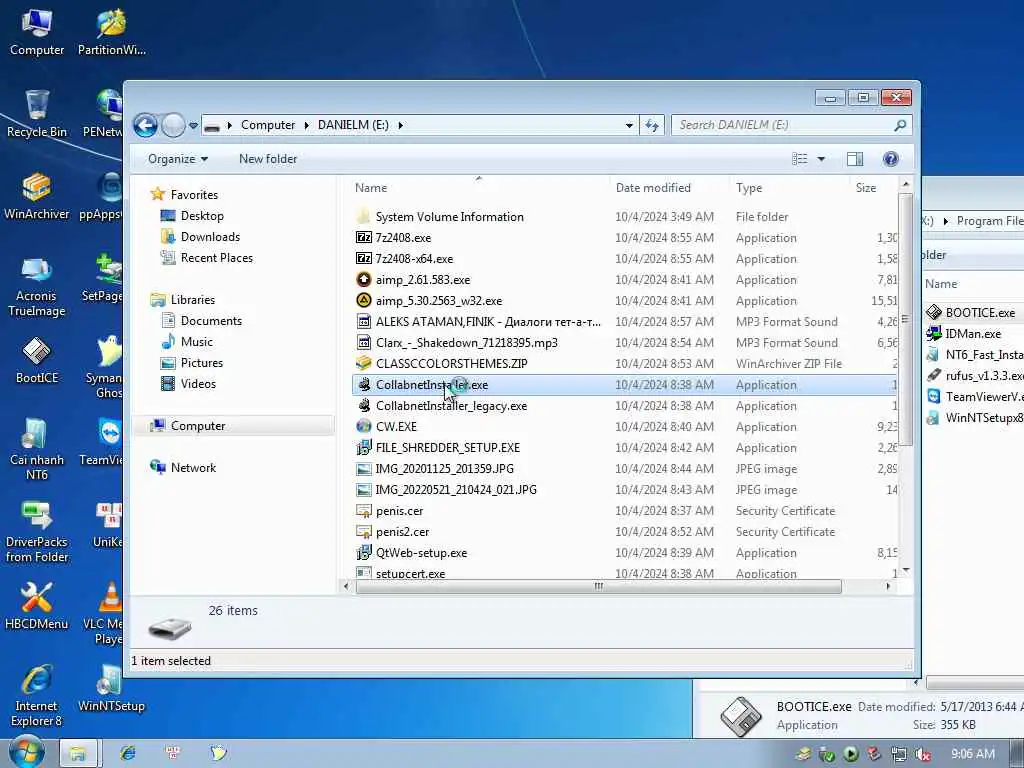This screenshot has width=1024, height=768.
Task: Open the view options dropdown arrow
Action: pyautogui.click(x=821, y=159)
